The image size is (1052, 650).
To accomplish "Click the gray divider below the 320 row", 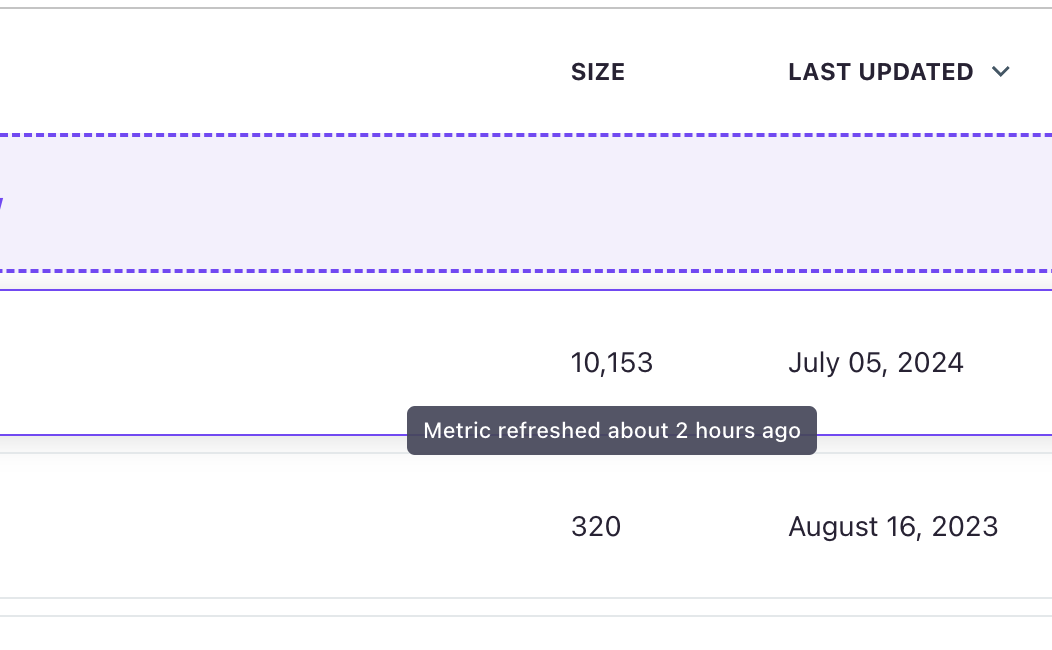I will pos(526,598).
